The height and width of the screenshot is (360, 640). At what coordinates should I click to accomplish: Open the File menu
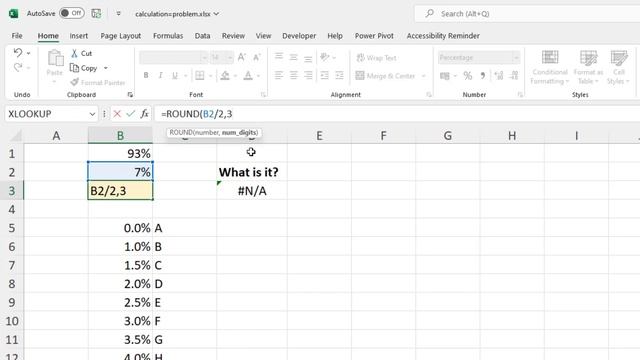[x=17, y=36]
